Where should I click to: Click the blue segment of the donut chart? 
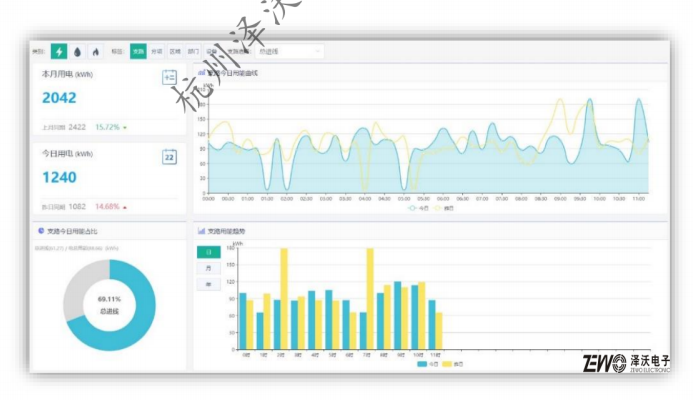click(142, 323)
